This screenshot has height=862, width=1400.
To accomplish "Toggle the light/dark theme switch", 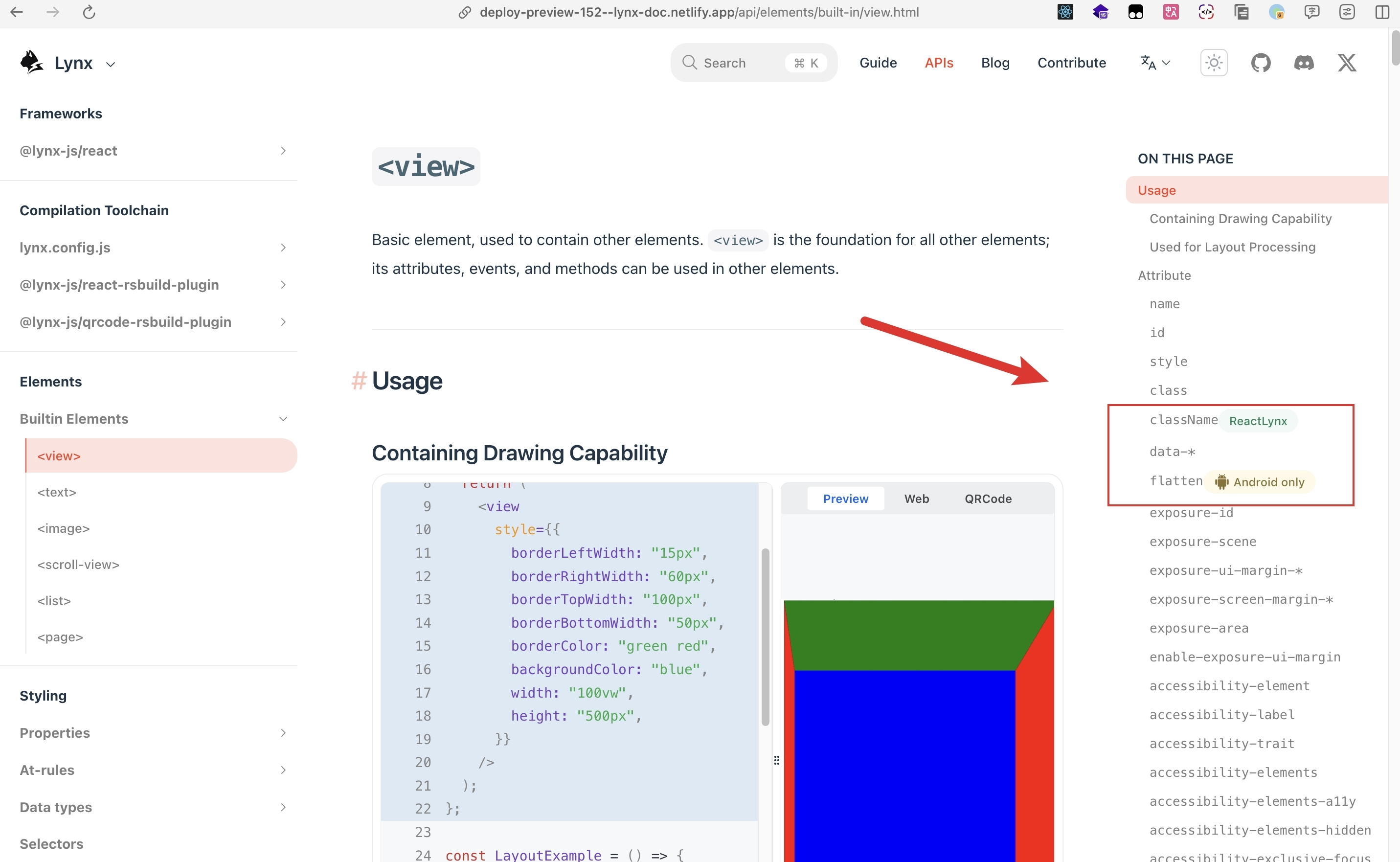I will click(1214, 63).
